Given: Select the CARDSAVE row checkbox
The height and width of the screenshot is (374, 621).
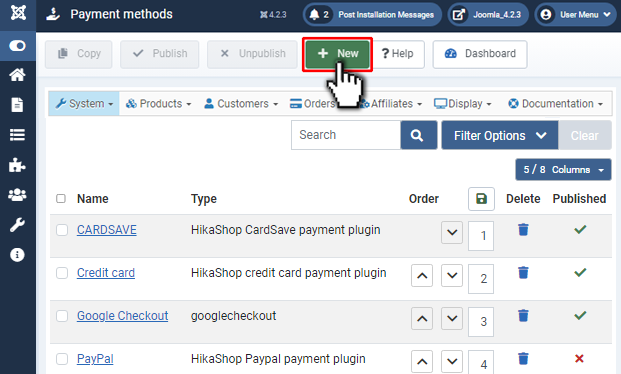Looking at the screenshot, I should (x=62, y=230).
